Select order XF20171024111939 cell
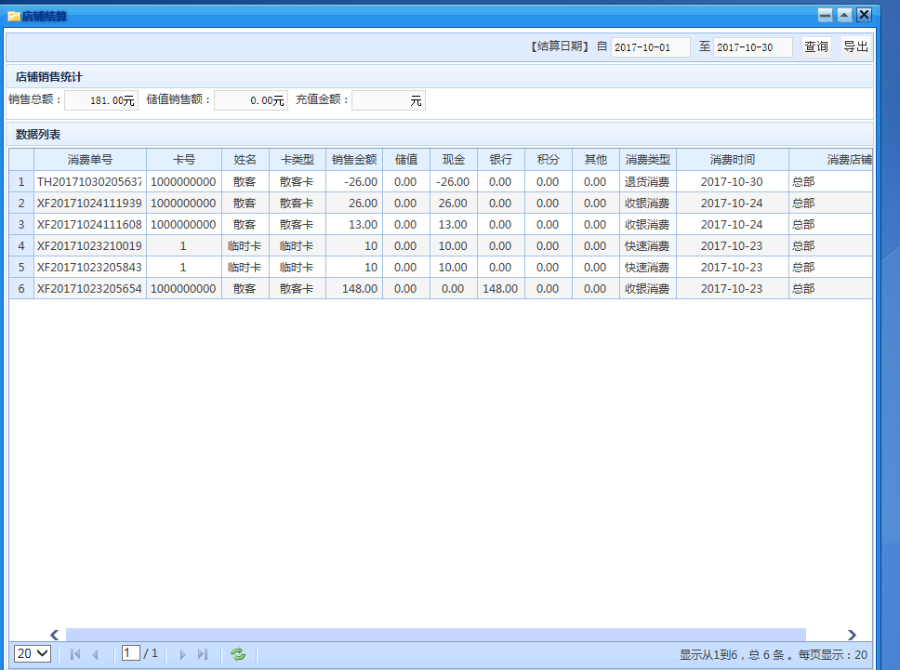900x670 pixels. (x=90, y=203)
